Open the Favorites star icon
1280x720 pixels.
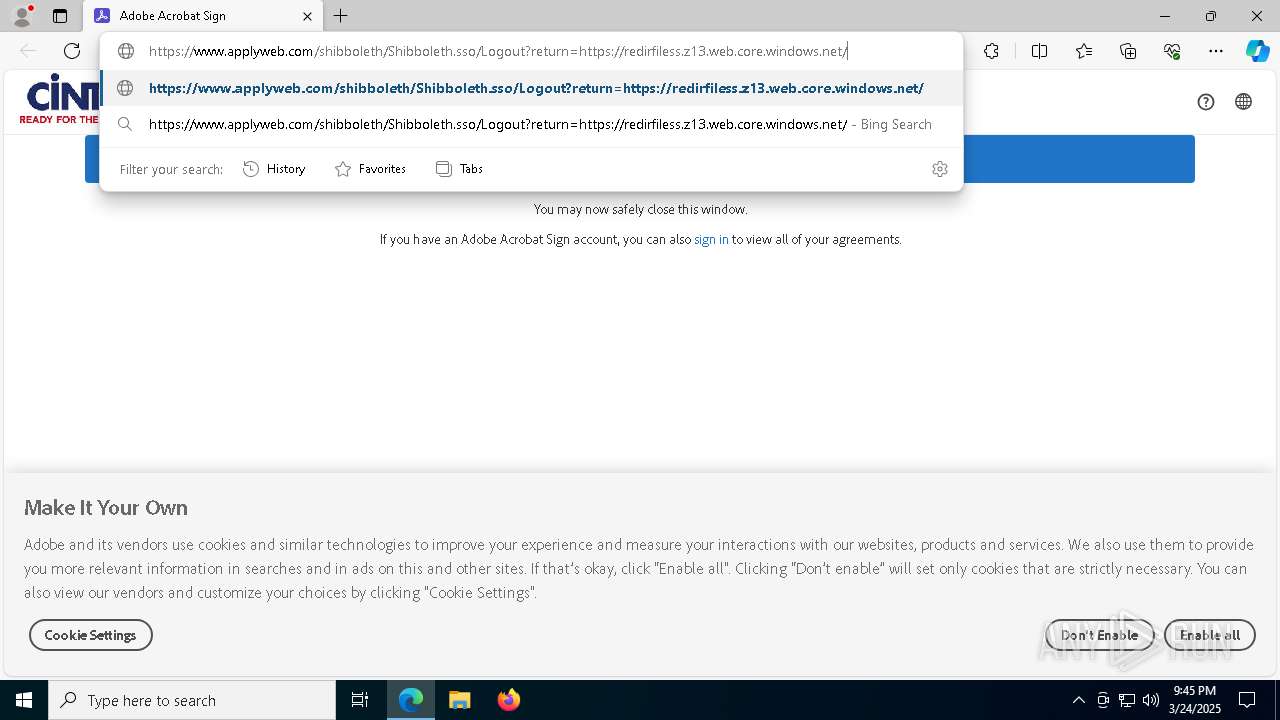[1084, 51]
